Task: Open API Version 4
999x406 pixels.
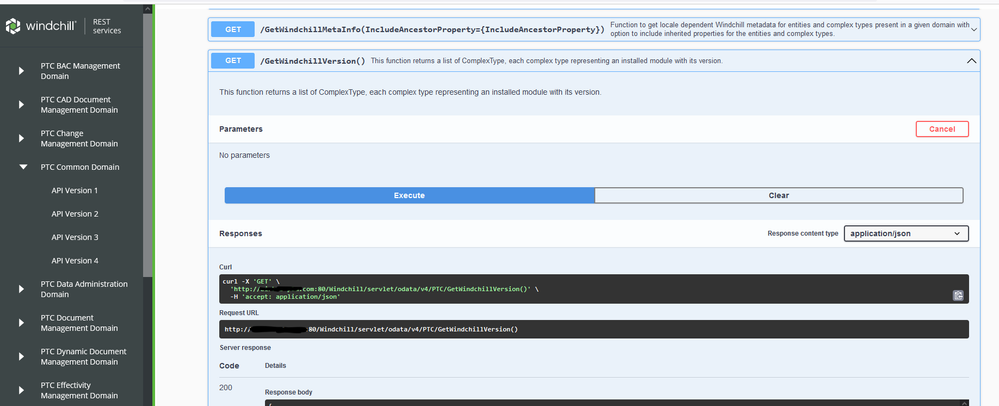Action: point(75,261)
